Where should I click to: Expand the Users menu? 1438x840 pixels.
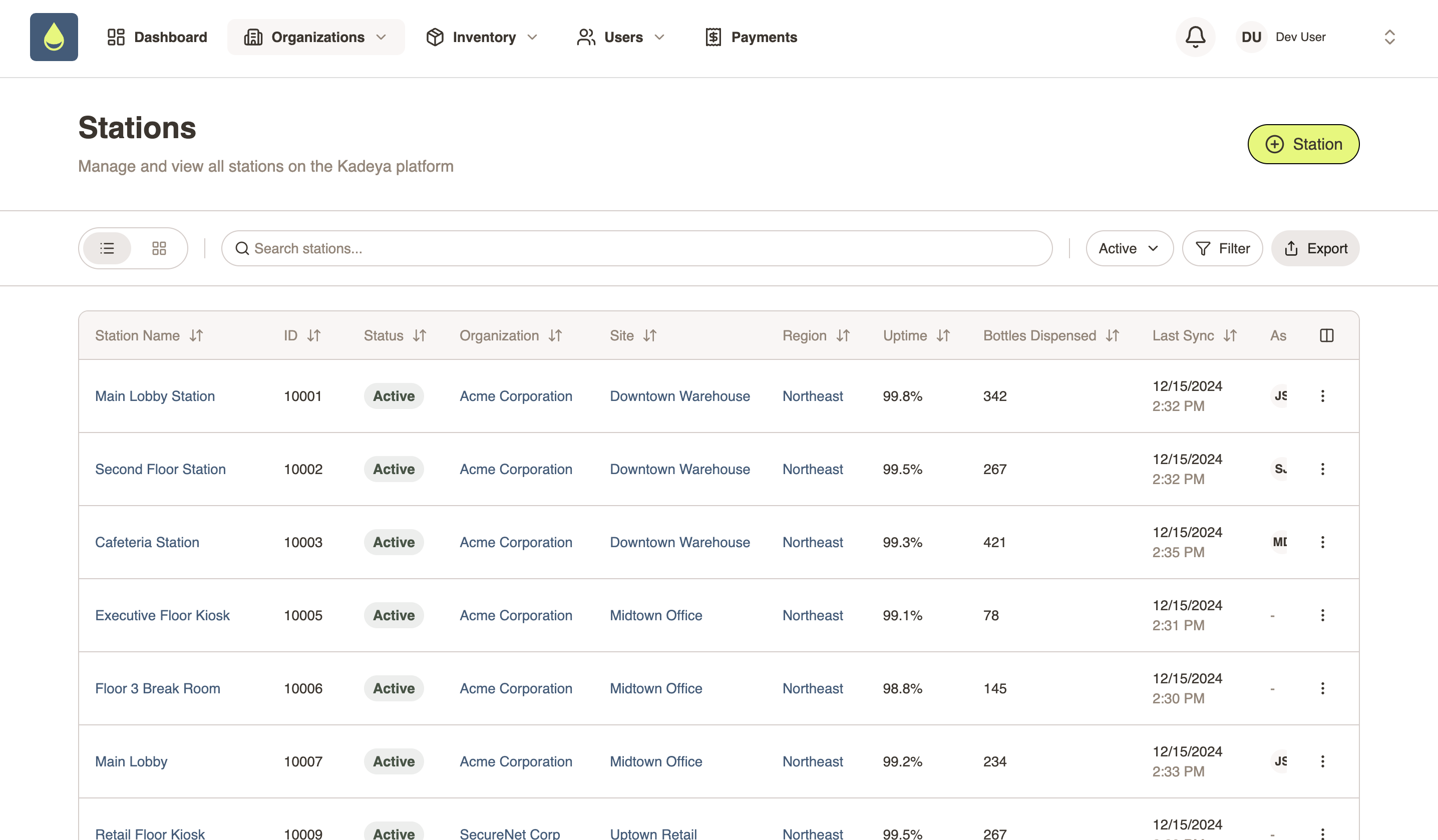click(621, 37)
